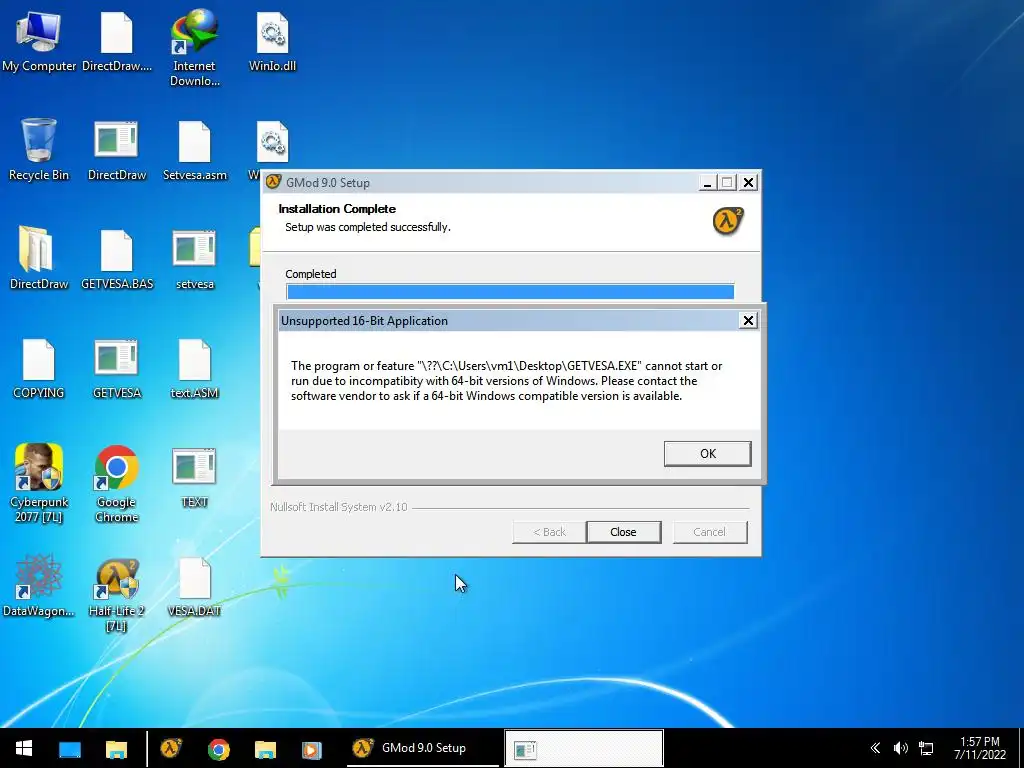This screenshot has height=768, width=1024.
Task: Select the Setvesa.asm file
Action: [195, 150]
